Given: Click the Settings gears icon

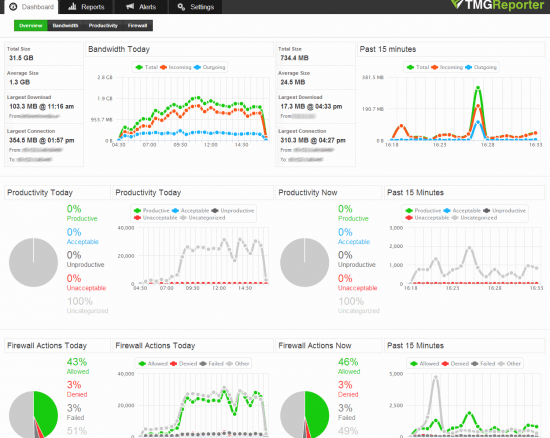Looking at the screenshot, I should [x=181, y=7].
